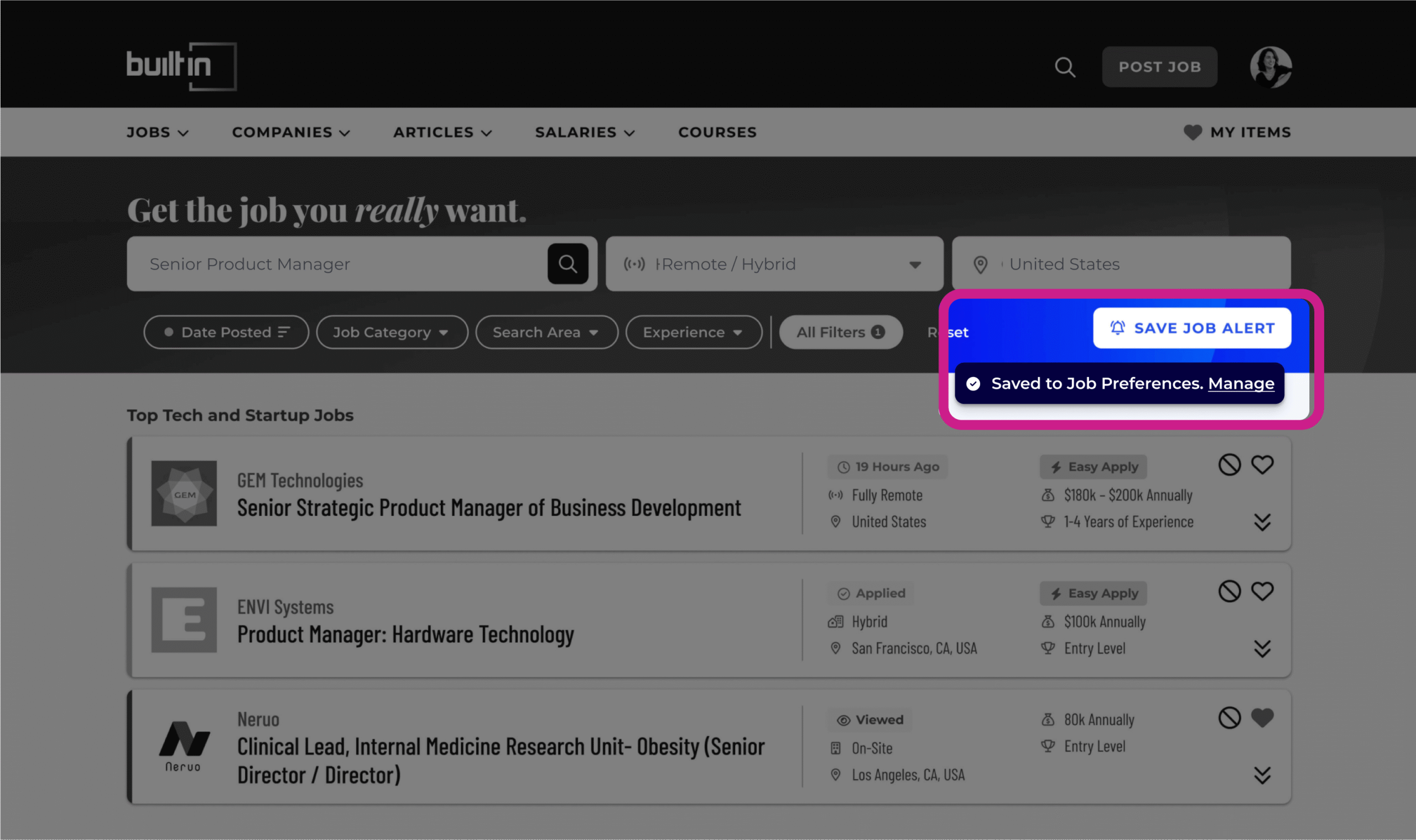Open Neruo company link

click(258, 719)
